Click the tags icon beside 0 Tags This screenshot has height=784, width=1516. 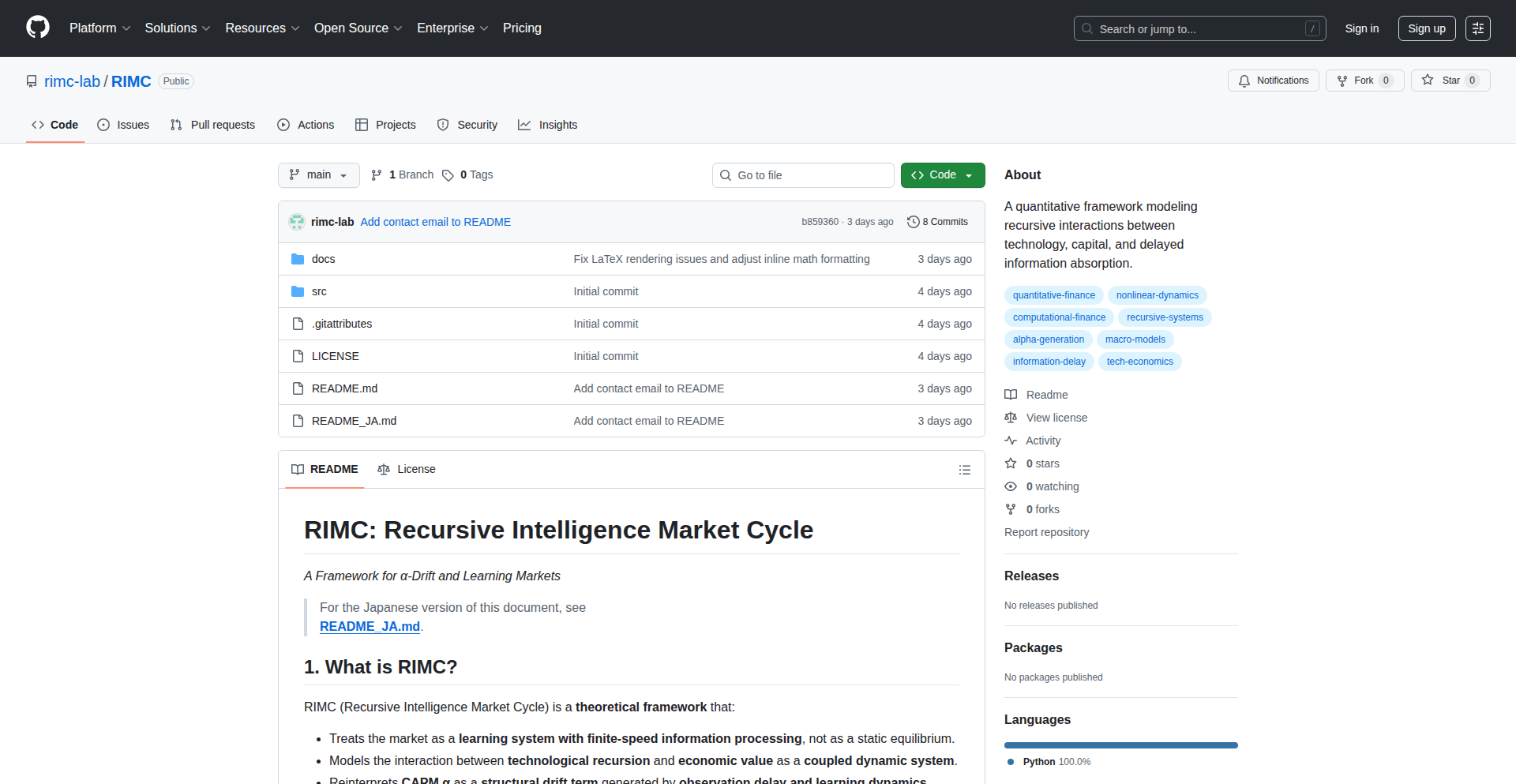coord(448,175)
